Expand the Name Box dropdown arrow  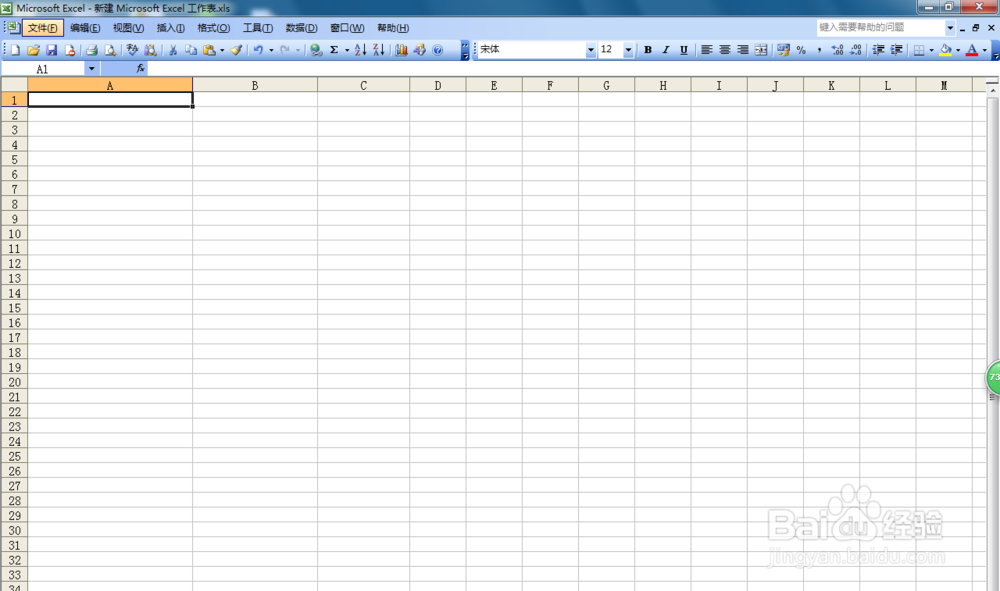coord(92,69)
